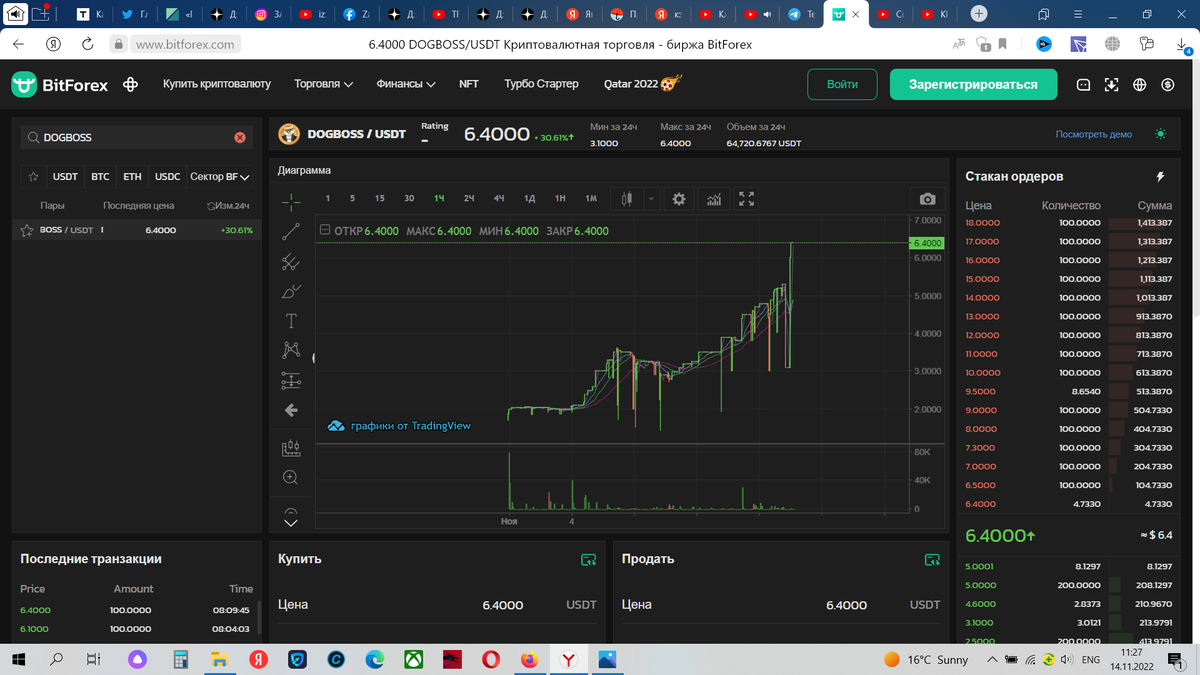Sort pairs by Изм.24ч column
Screen dimensions: 1200x675
(228, 206)
